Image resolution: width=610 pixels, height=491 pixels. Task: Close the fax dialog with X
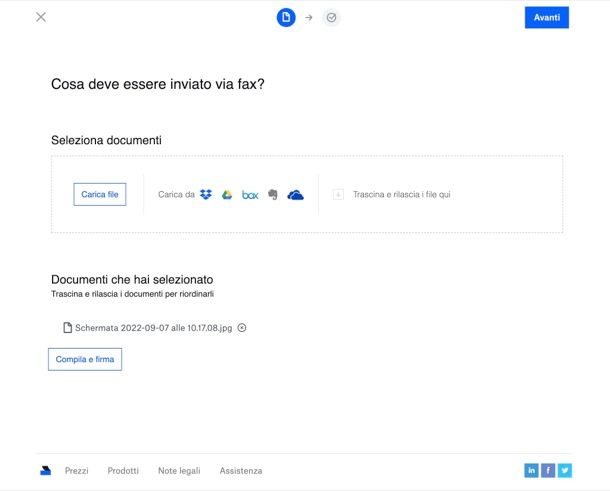pyautogui.click(x=41, y=17)
